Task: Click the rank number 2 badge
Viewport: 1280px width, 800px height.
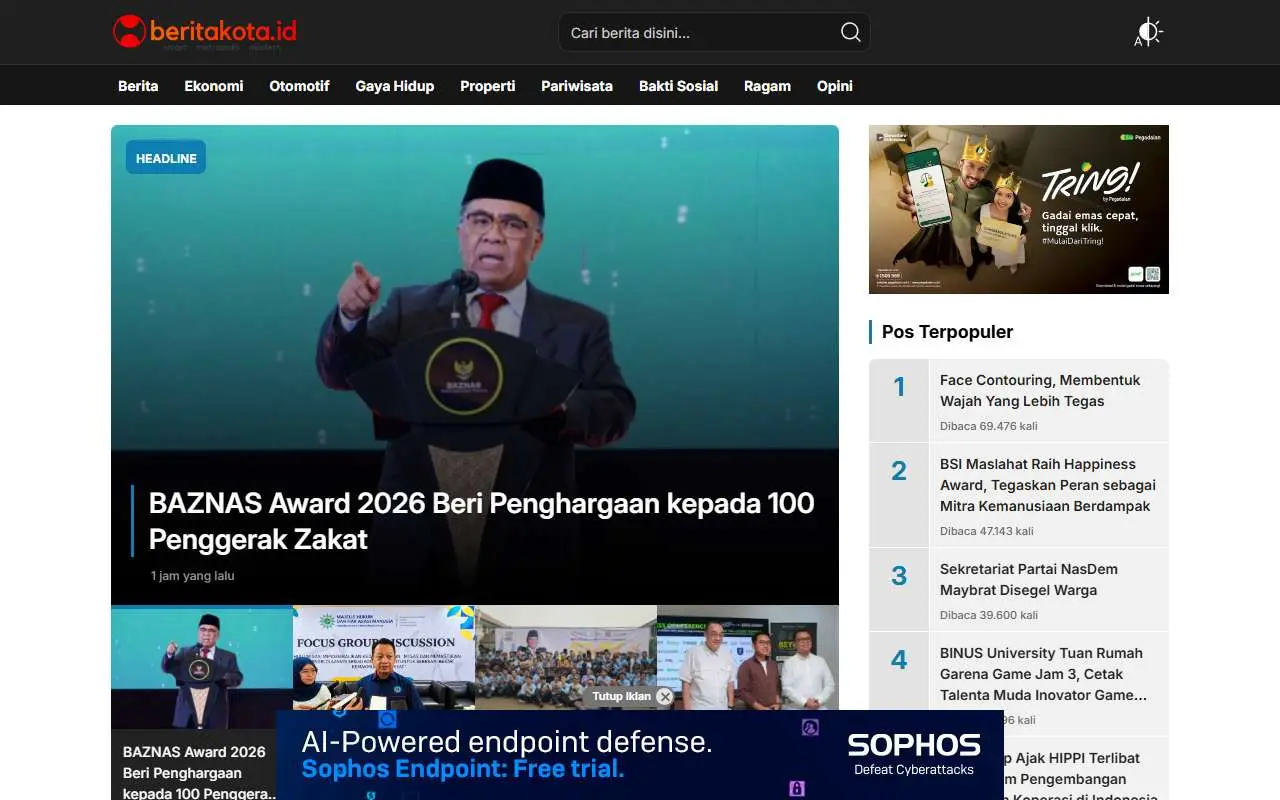Action: click(x=899, y=471)
